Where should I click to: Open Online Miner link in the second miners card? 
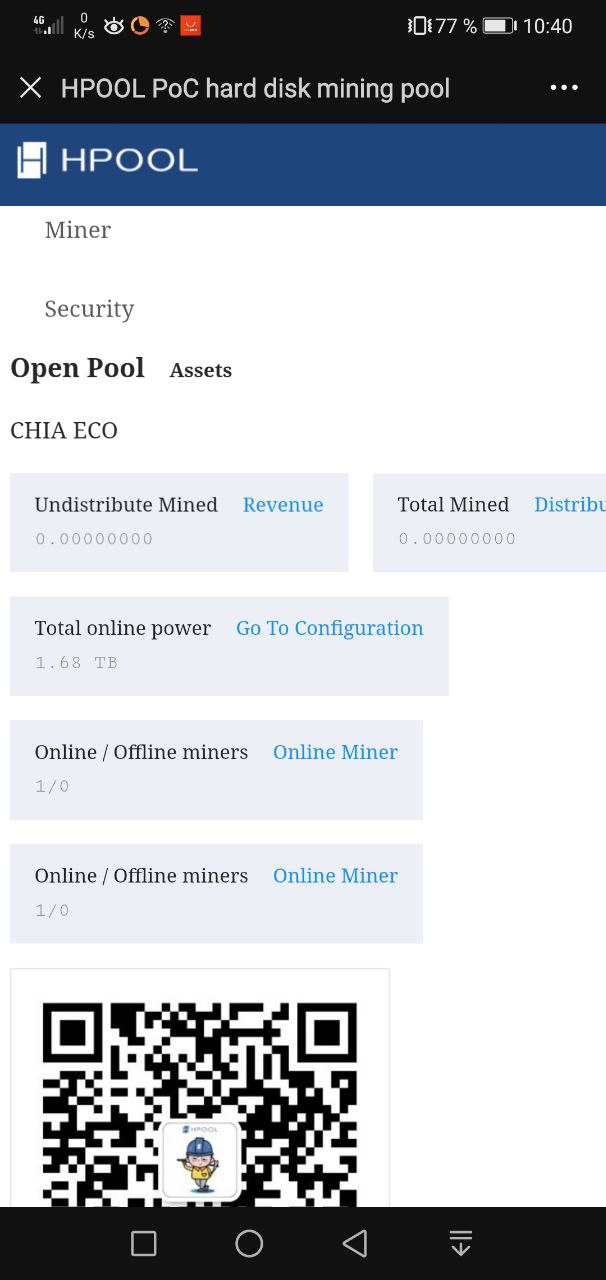point(335,876)
